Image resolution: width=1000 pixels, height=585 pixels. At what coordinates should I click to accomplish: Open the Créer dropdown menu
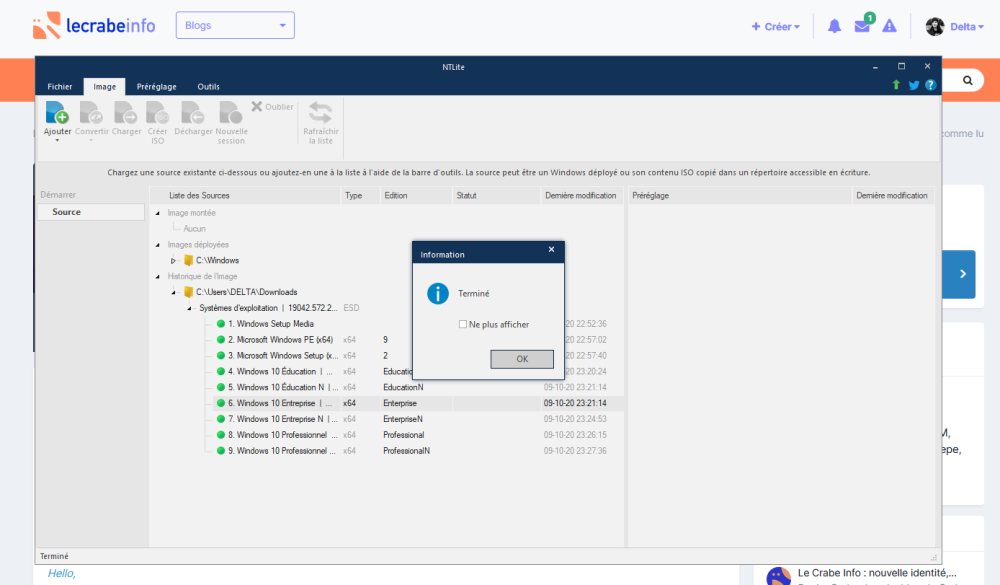[x=776, y=27]
